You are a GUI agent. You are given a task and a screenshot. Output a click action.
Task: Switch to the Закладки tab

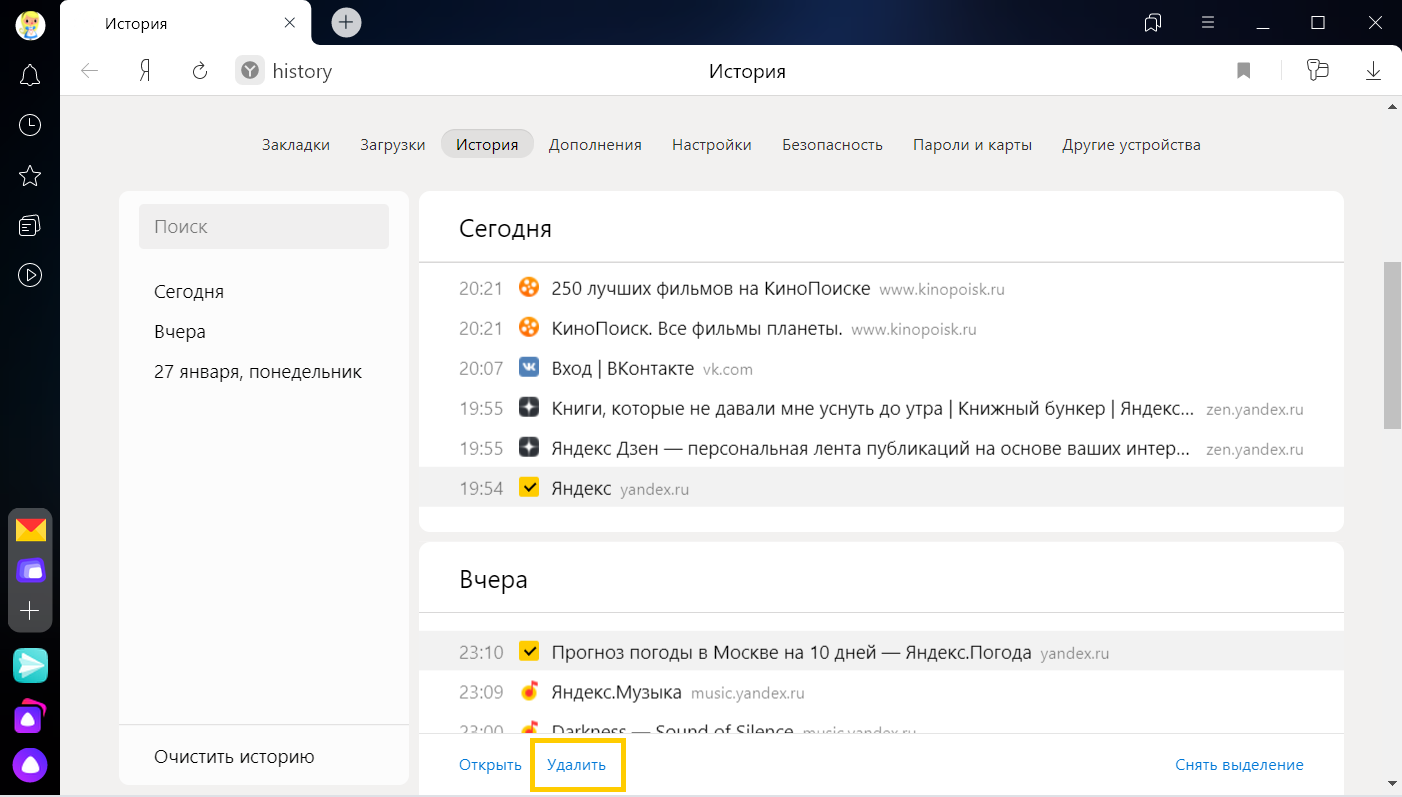(x=296, y=144)
